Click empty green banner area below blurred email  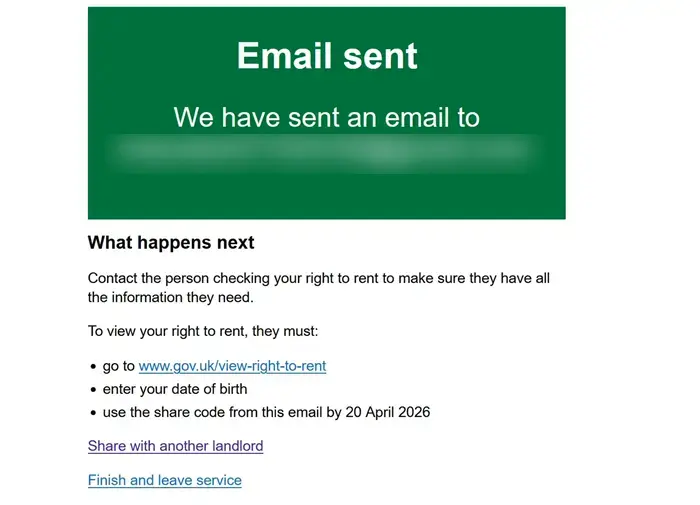[326, 197]
